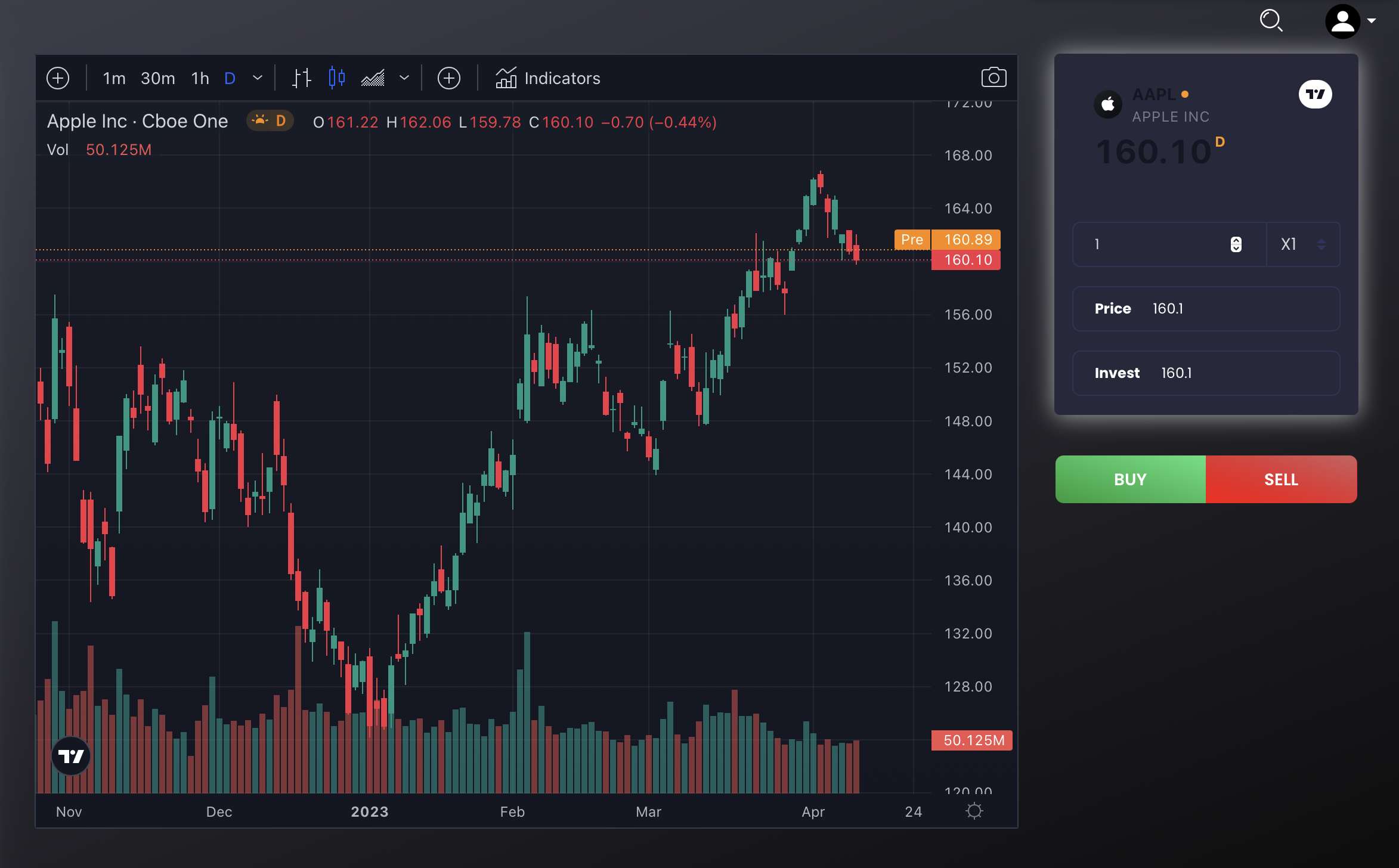Click the AAPL ticker name
Screen dimensions: 1399x868
click(1154, 94)
